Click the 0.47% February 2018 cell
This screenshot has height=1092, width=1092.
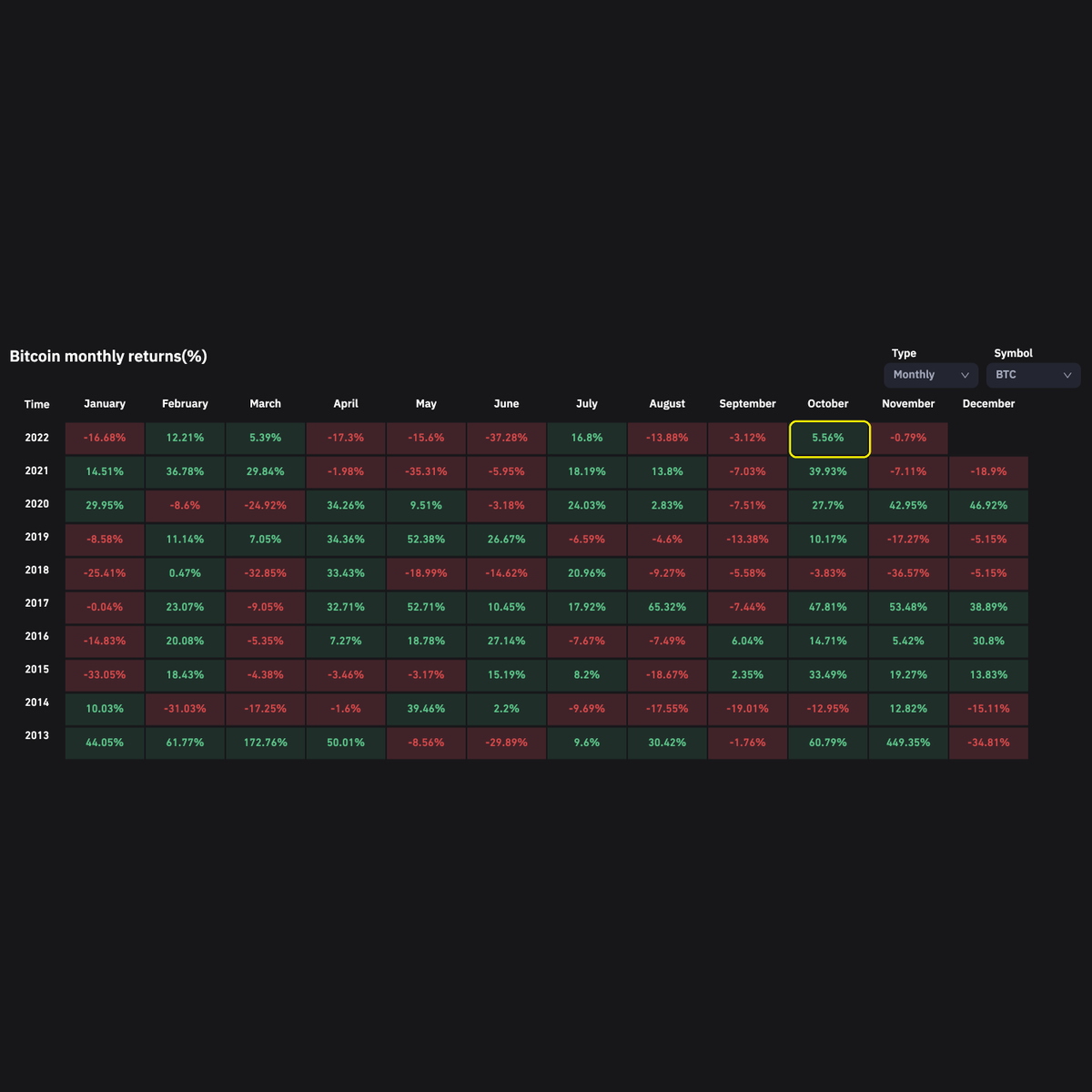(x=185, y=574)
